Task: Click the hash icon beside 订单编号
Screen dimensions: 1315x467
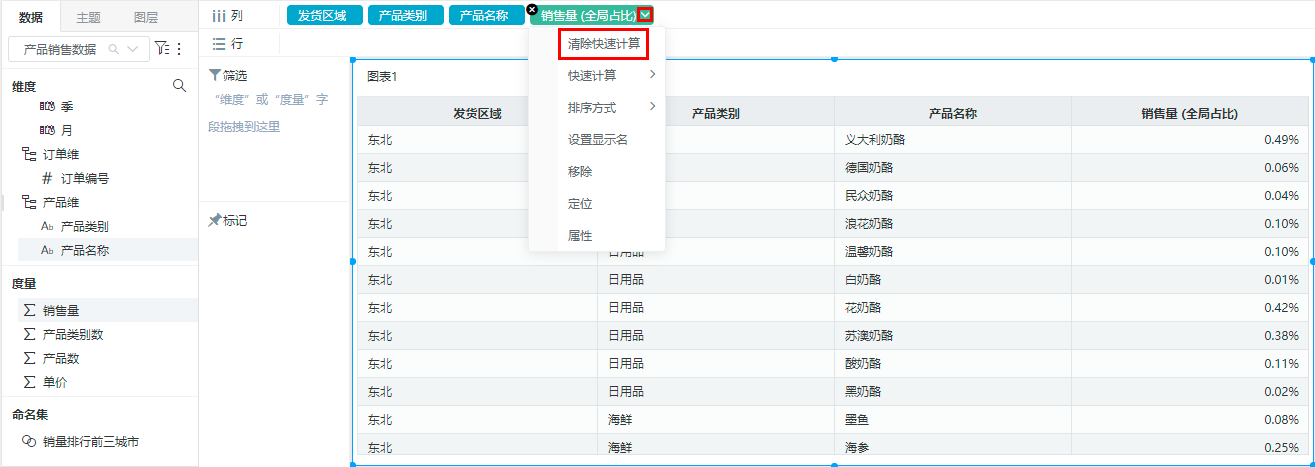Action: click(47, 178)
